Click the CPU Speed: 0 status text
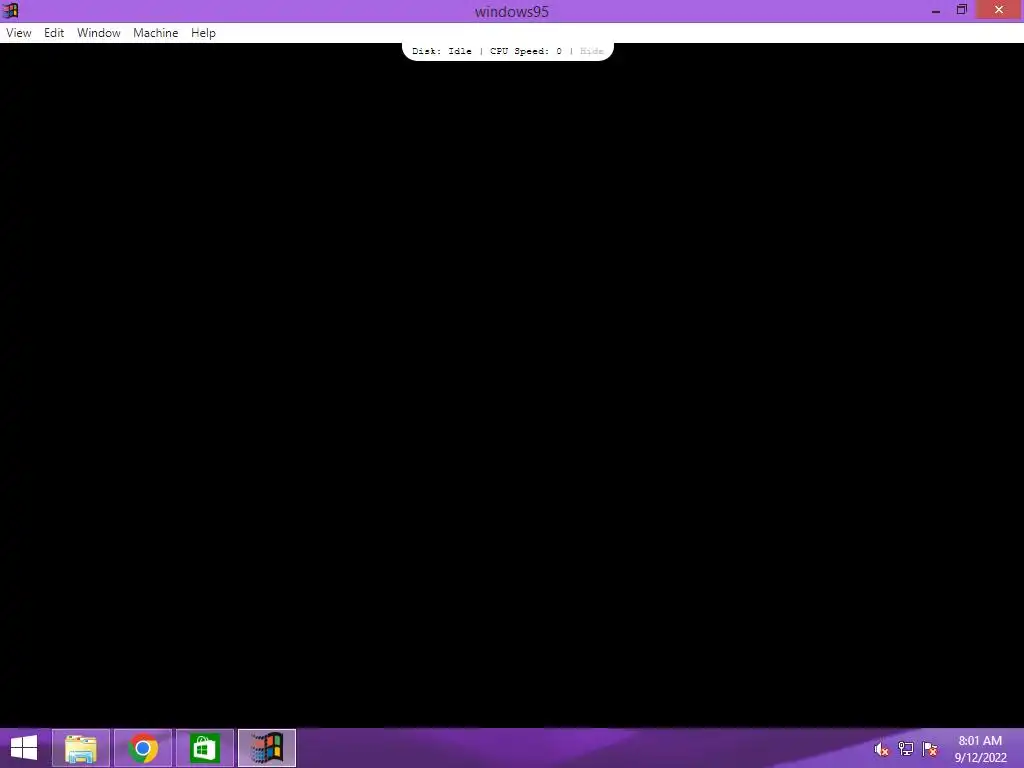 526,51
